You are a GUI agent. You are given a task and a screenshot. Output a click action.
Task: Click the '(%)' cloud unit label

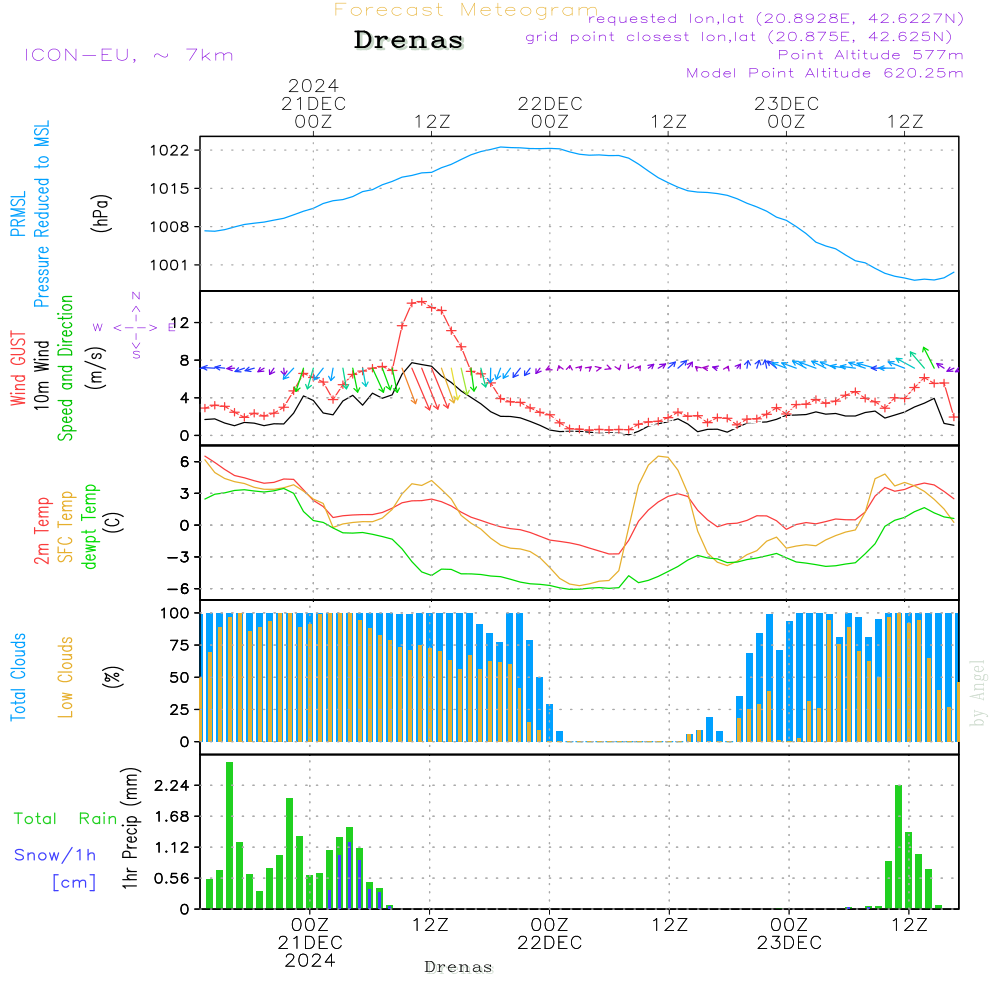pos(113,677)
